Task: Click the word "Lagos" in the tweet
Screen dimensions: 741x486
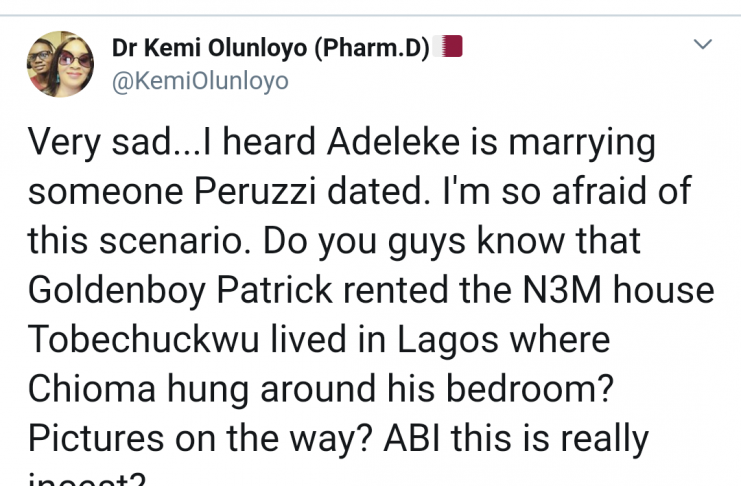Action: click(432, 339)
